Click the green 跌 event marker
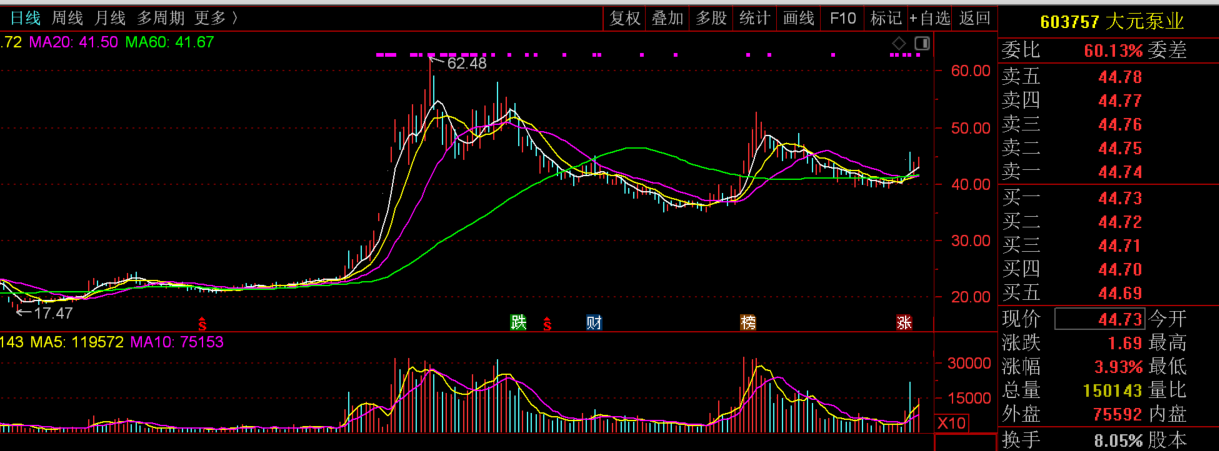 tap(518, 322)
